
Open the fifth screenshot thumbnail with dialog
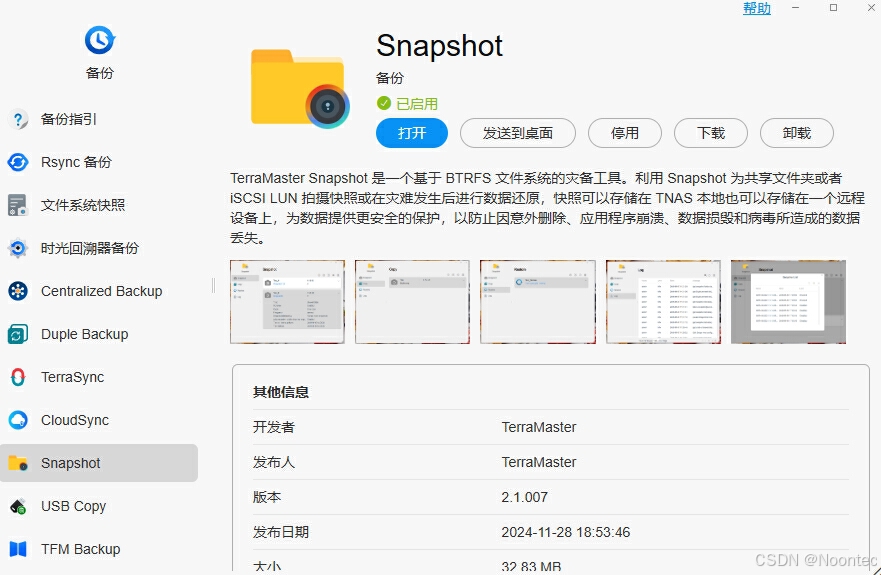coord(788,302)
